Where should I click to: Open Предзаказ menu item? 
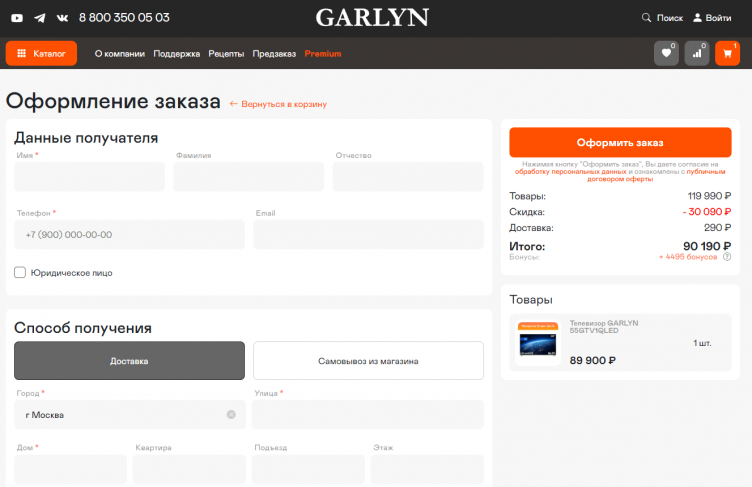pyautogui.click(x=274, y=54)
